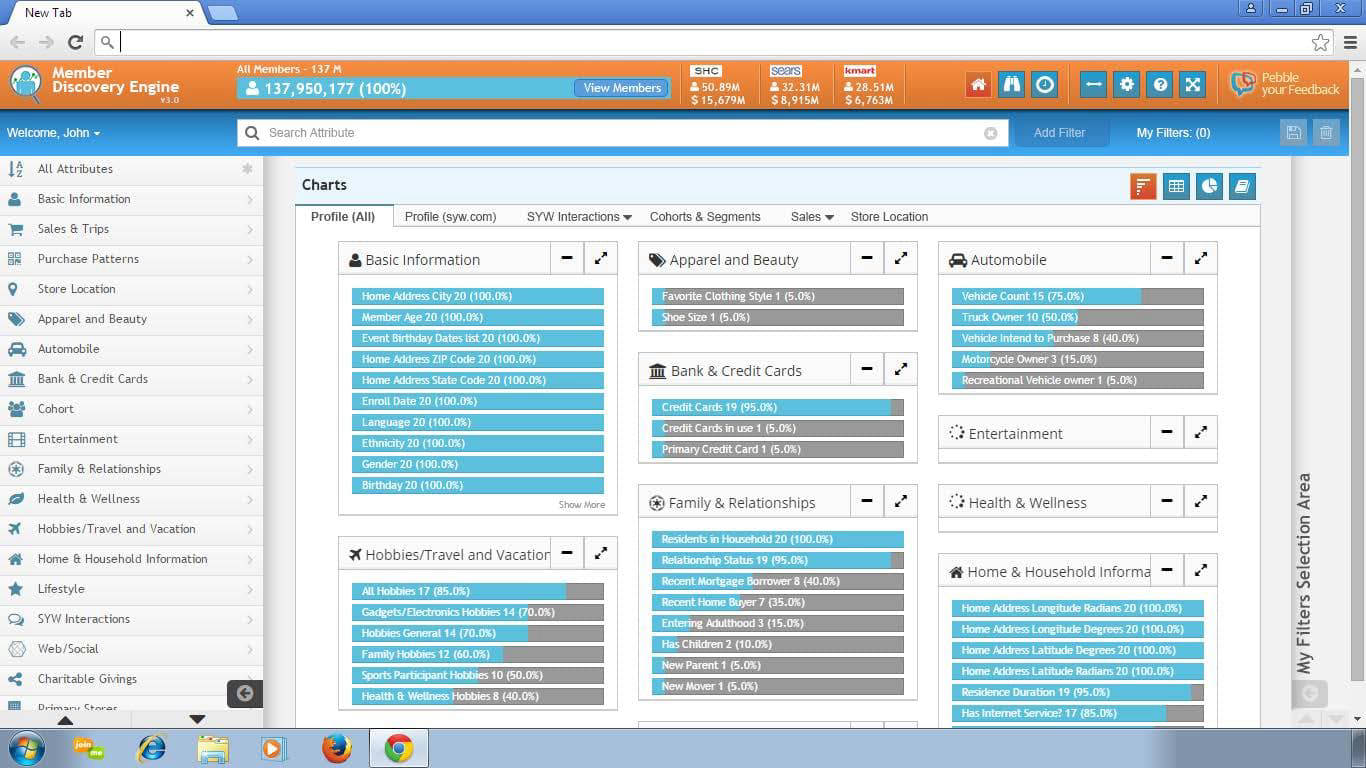Switch to the Cohorts & Segments tab

[705, 217]
